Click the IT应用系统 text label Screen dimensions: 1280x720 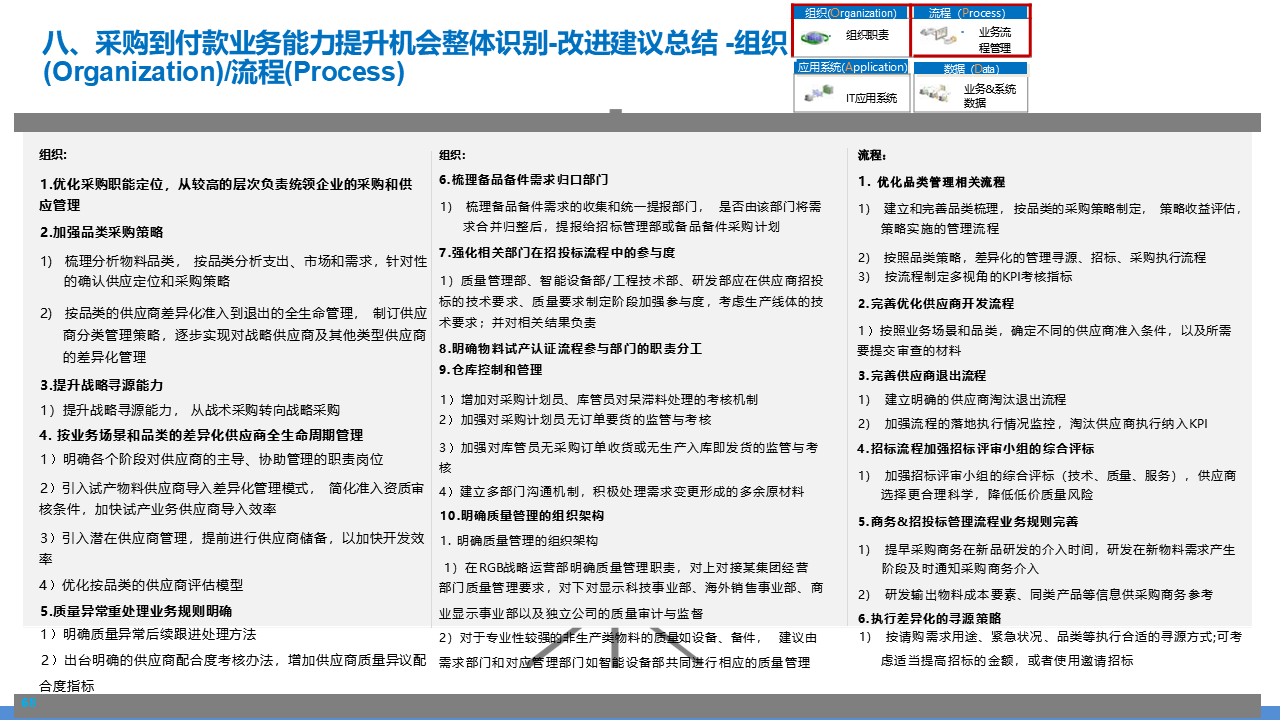click(x=872, y=98)
